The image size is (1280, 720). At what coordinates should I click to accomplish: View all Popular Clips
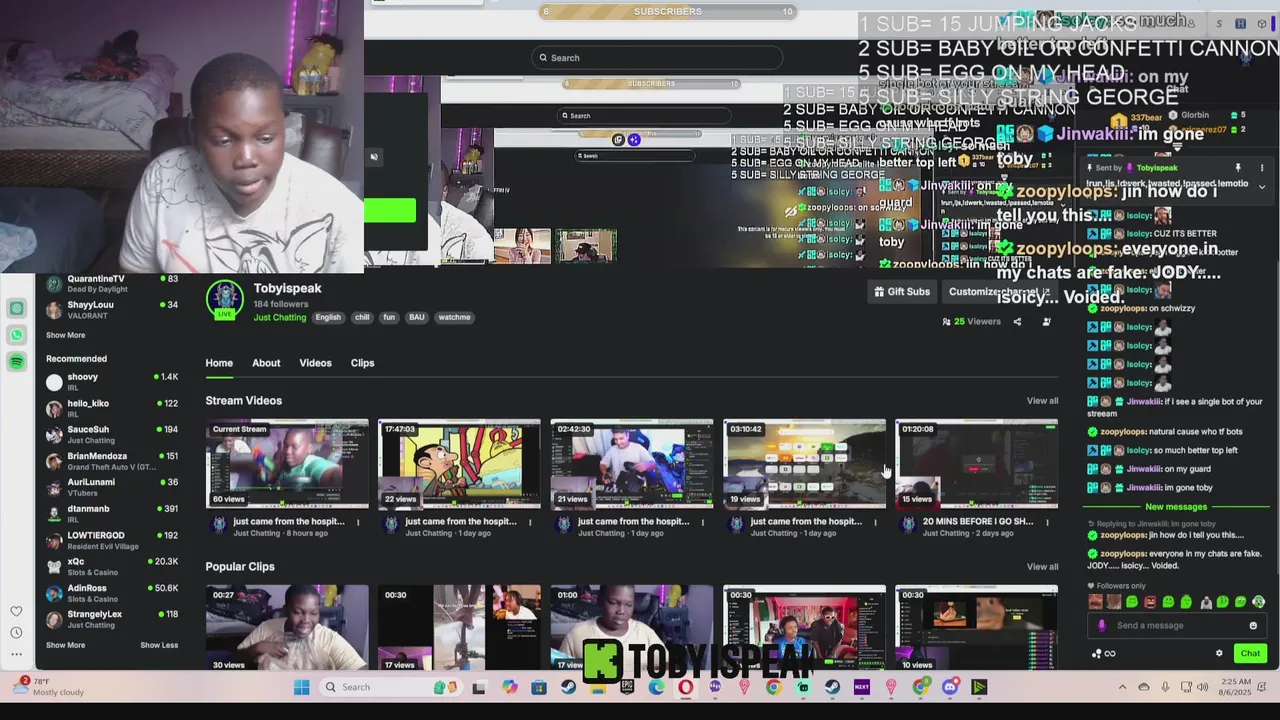coord(1042,567)
